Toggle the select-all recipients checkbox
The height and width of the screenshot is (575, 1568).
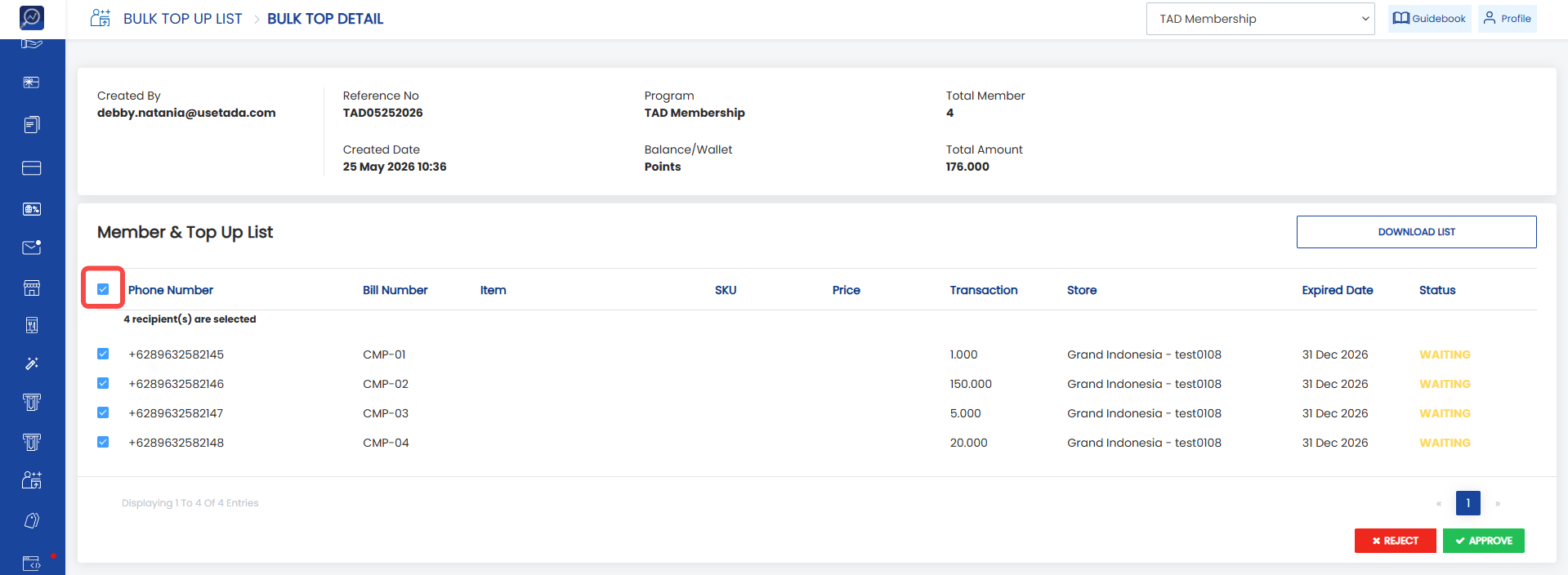click(x=103, y=289)
